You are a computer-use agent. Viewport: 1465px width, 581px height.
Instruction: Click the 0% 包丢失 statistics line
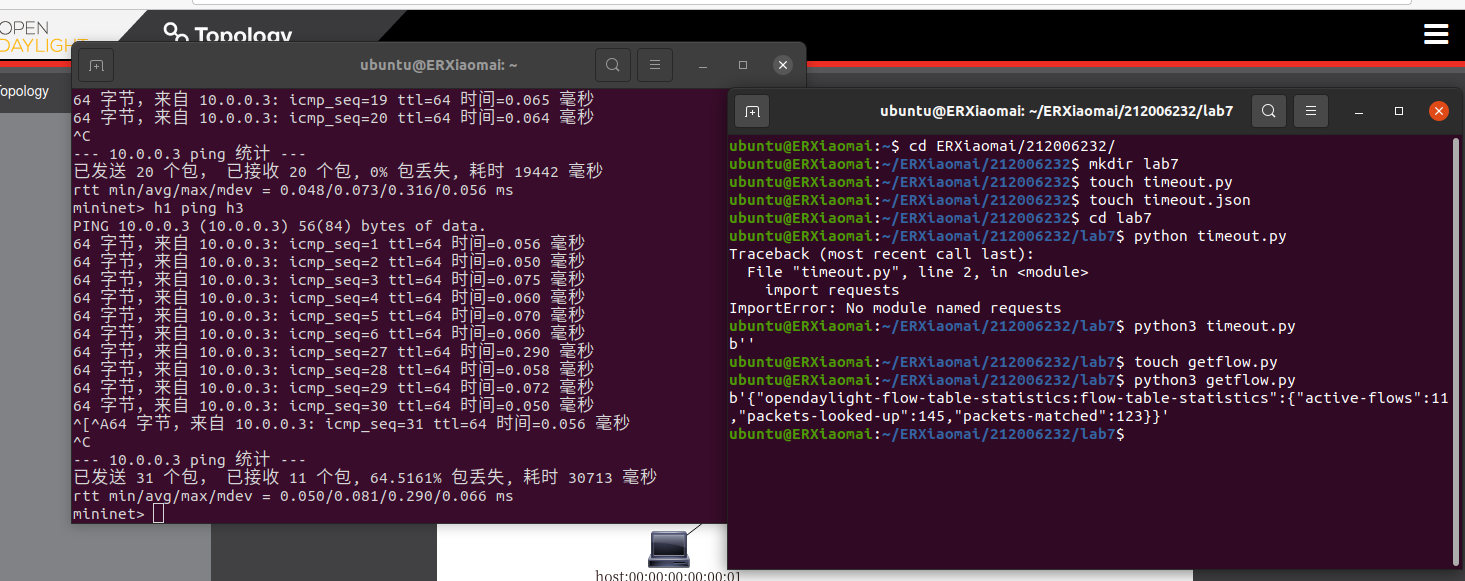[338, 171]
